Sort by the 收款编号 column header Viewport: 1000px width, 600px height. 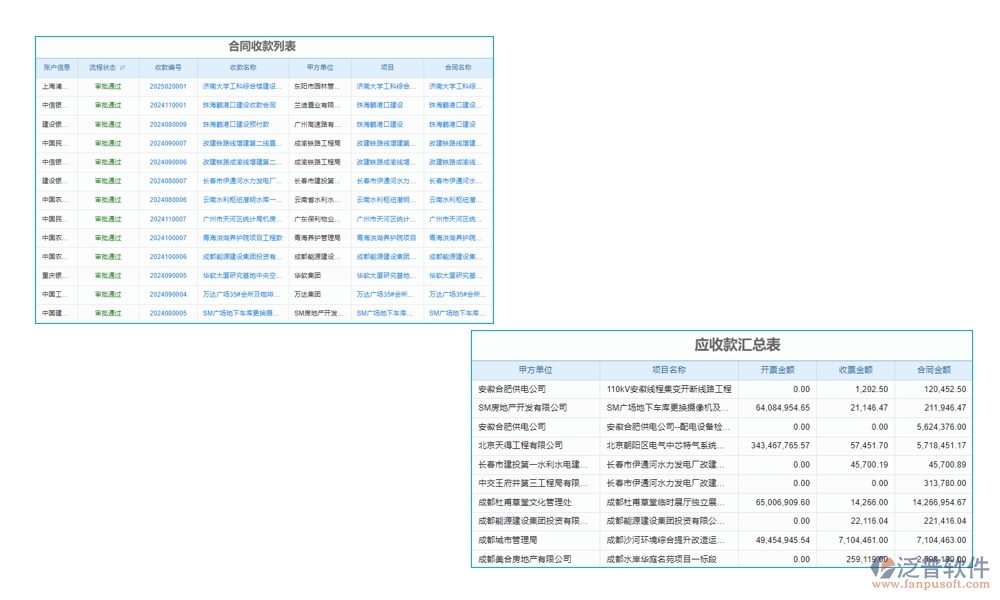(x=167, y=67)
